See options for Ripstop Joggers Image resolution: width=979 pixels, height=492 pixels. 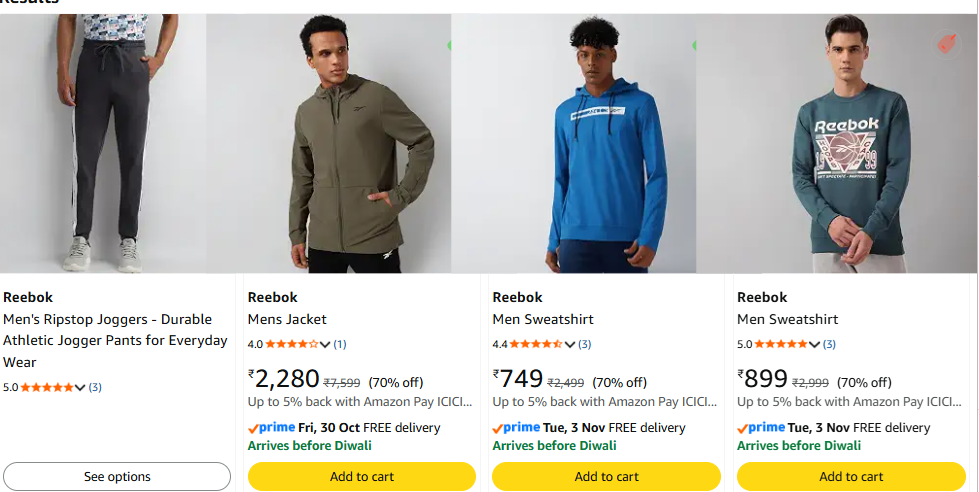pos(117,476)
